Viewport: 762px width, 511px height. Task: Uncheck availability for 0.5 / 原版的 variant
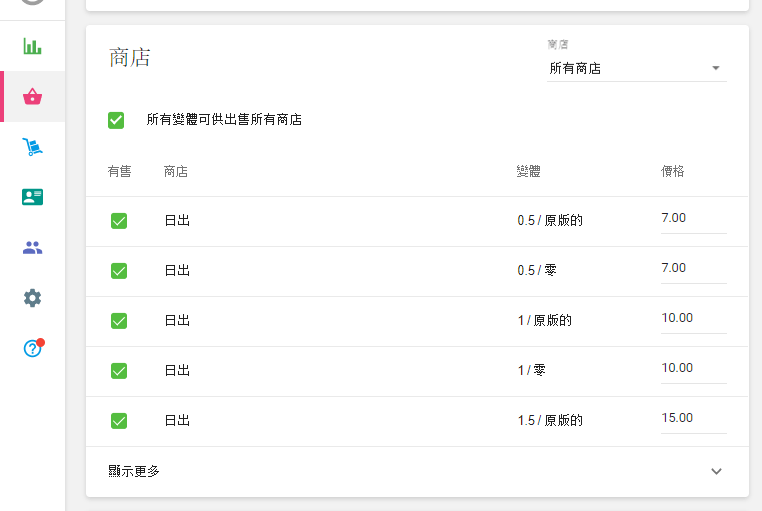pos(119,221)
